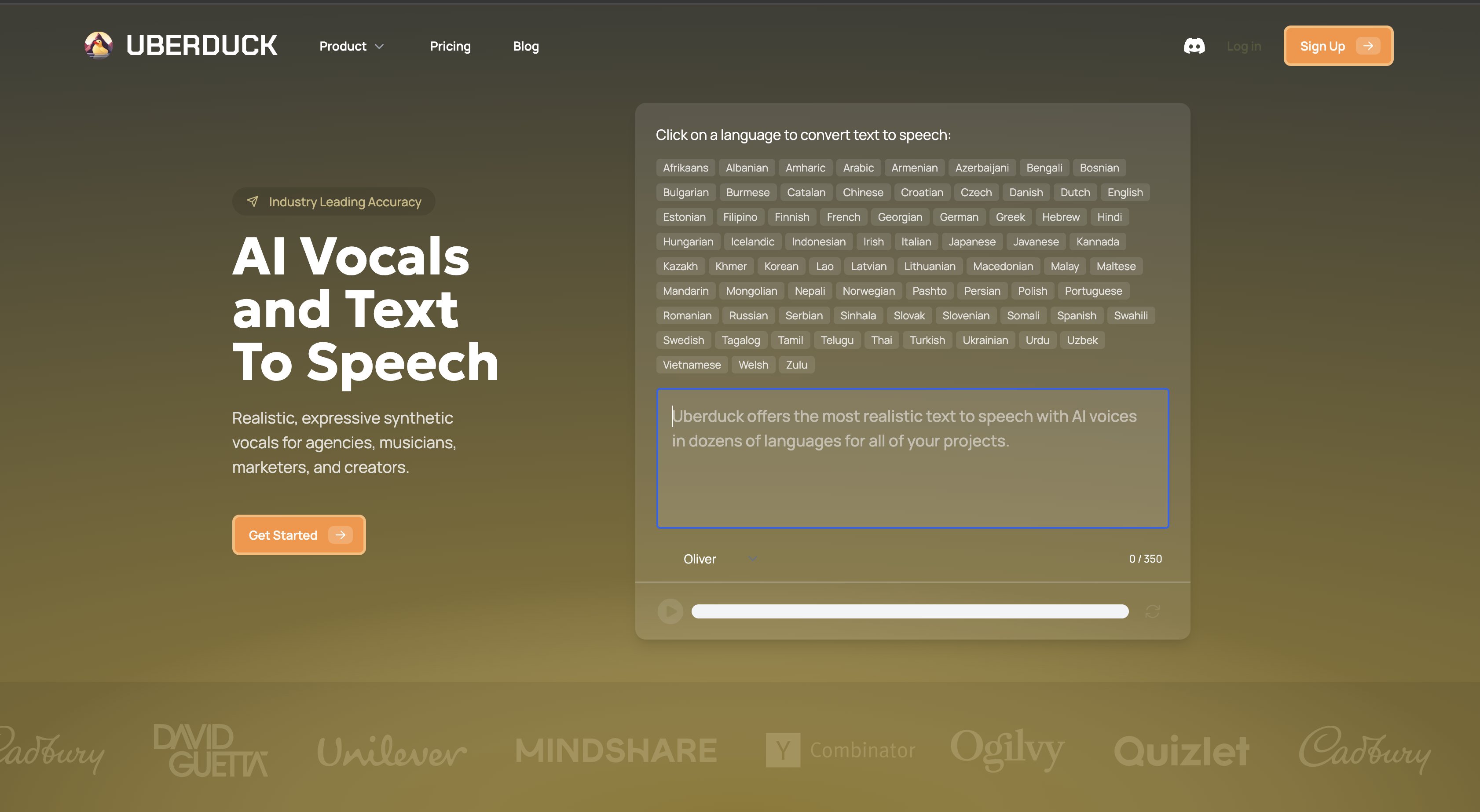Pick the Zulu language tag

[796, 365]
